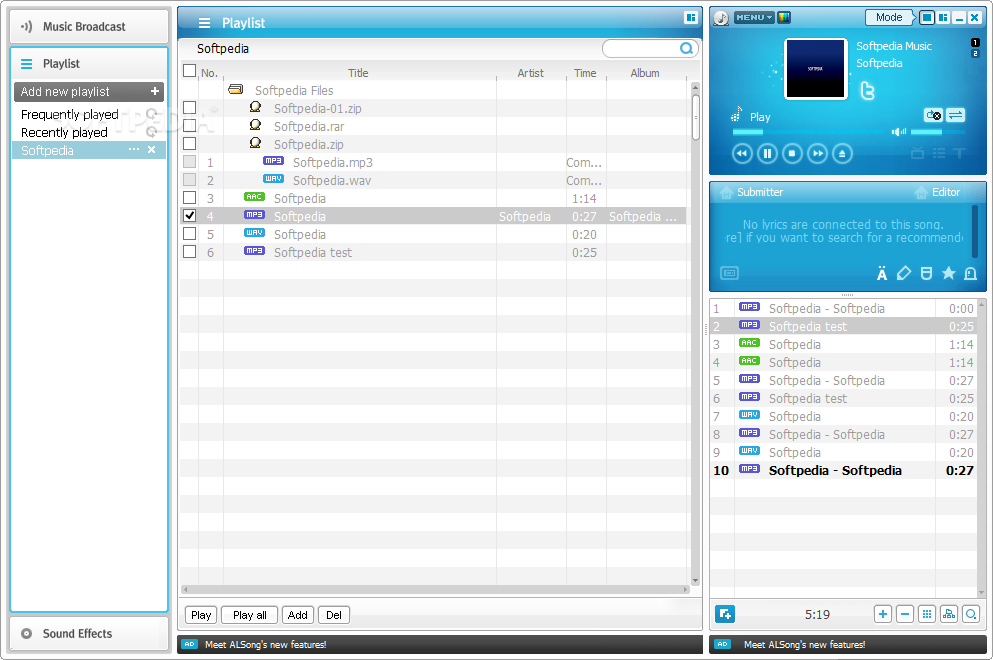Collapse the Softpedia Files folder
993x660 pixels.
236,89
